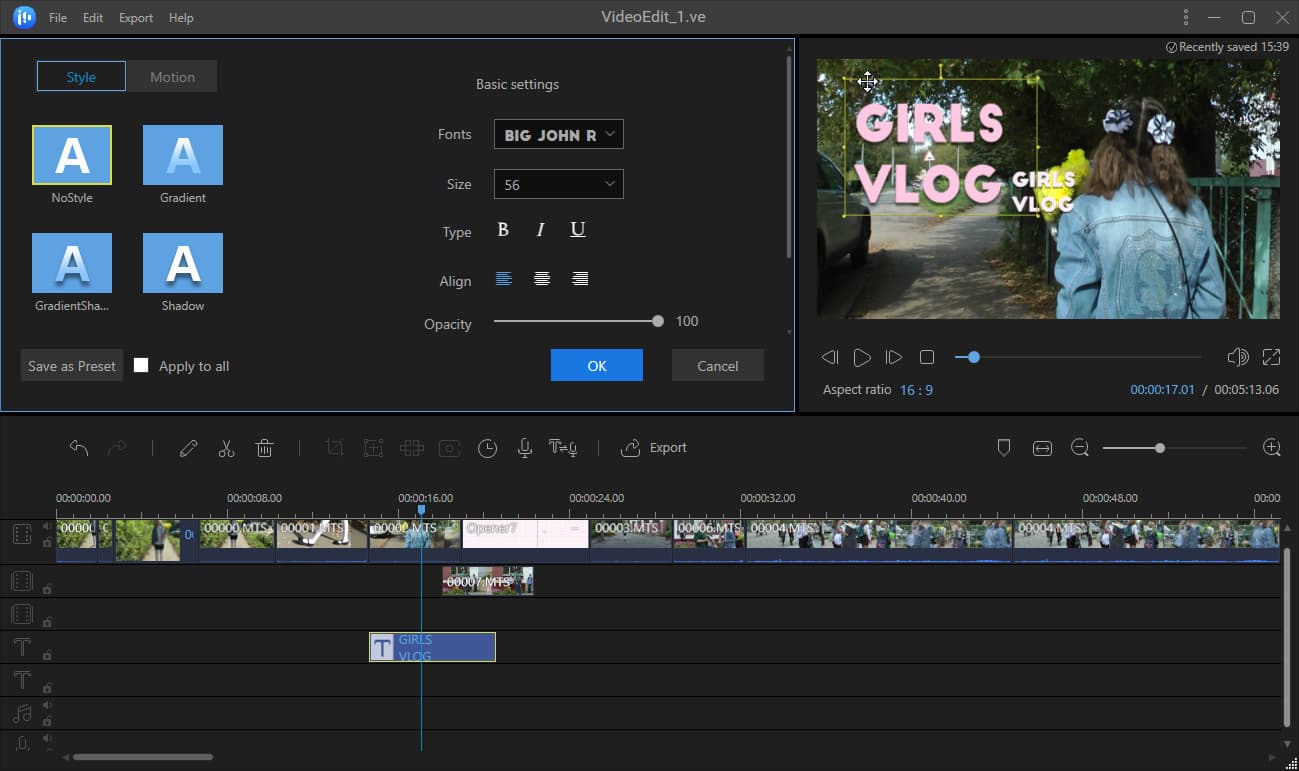Screen dimensions: 1299x771
Task: Check the Apply to all checkbox
Action: 141,366
